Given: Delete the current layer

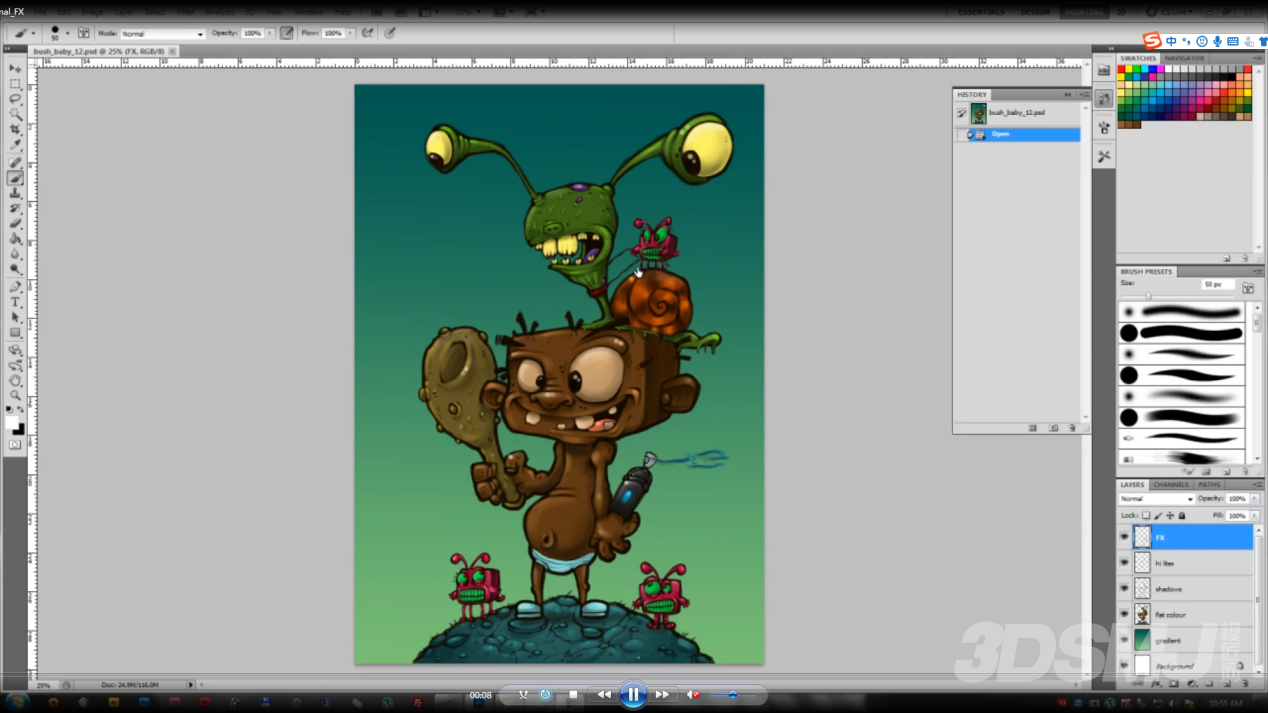Looking at the screenshot, I should [1245, 684].
